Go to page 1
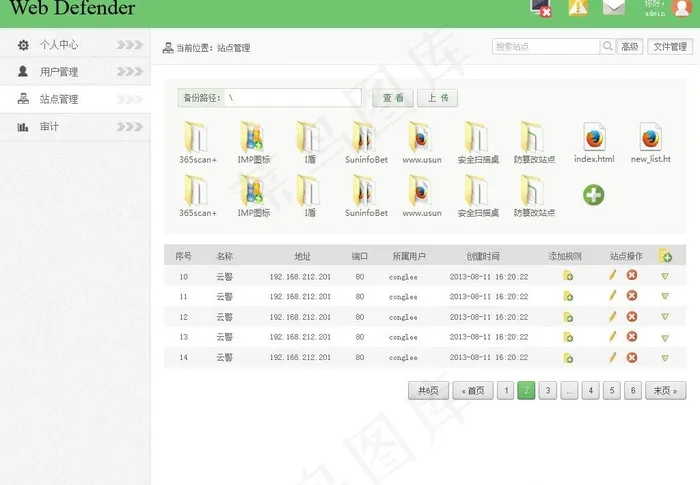The height and width of the screenshot is (485, 700). (505, 390)
